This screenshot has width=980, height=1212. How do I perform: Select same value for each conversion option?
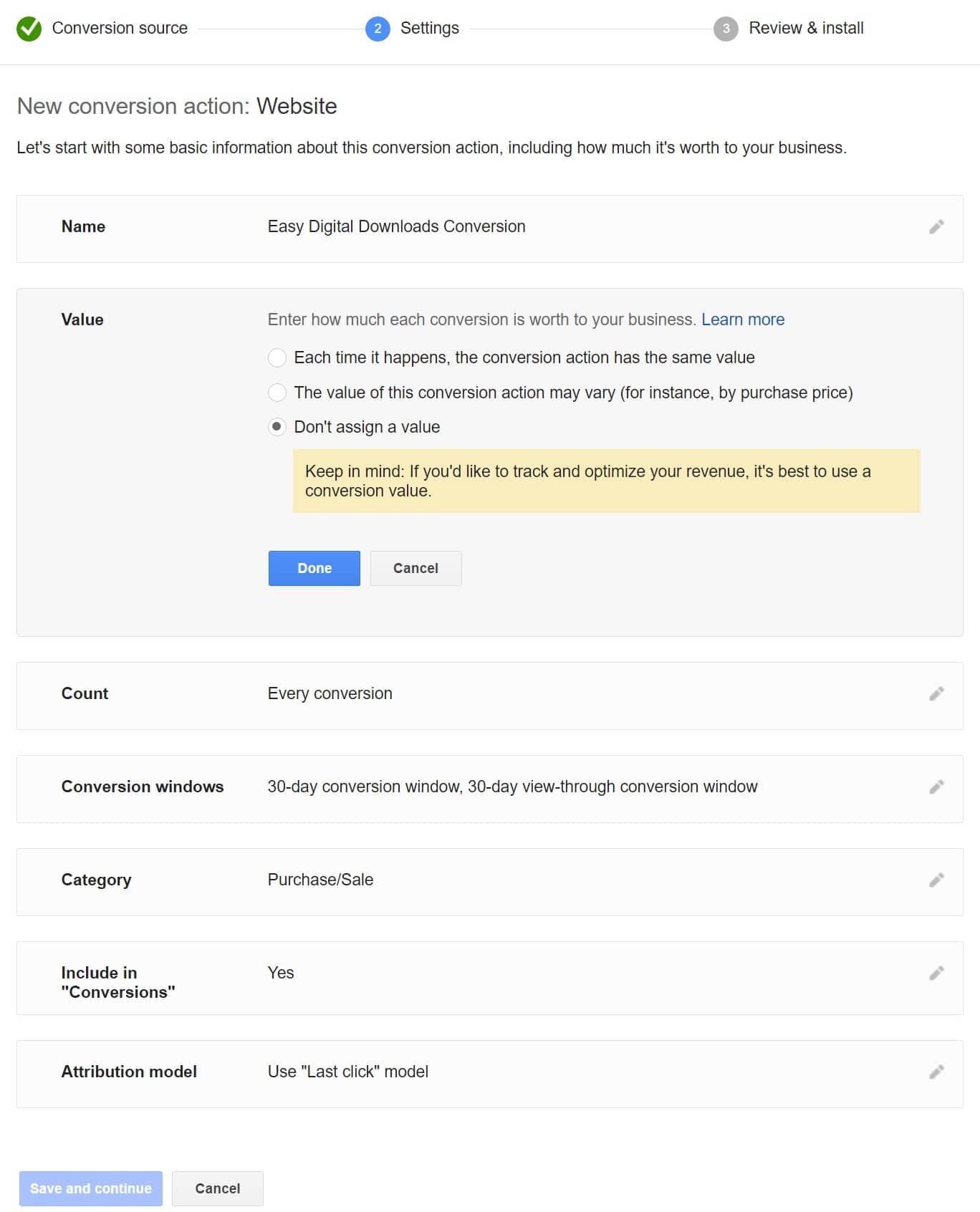pos(278,357)
